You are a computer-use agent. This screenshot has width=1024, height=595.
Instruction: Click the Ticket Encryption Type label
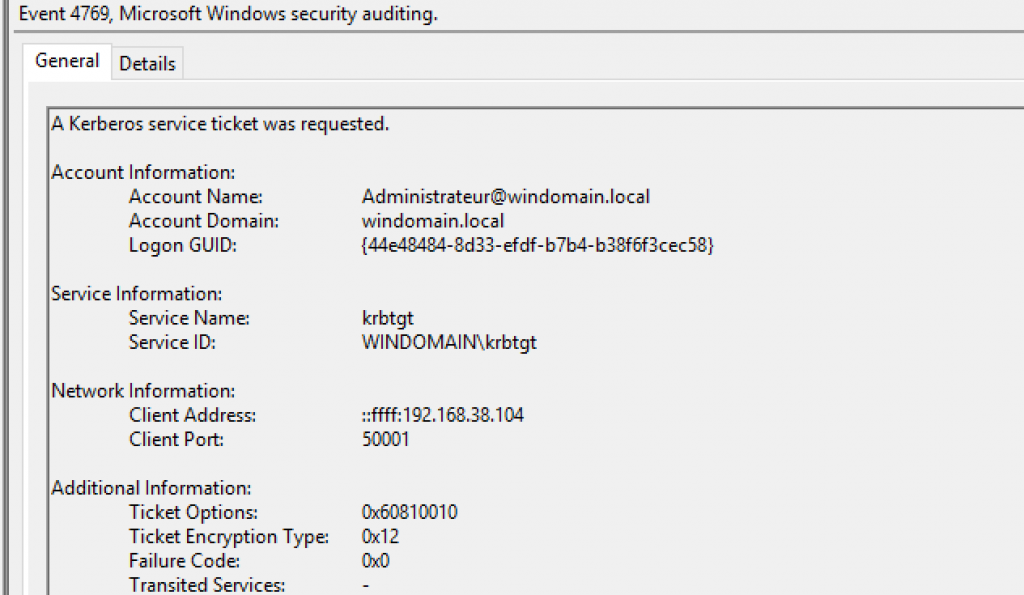tap(229, 537)
